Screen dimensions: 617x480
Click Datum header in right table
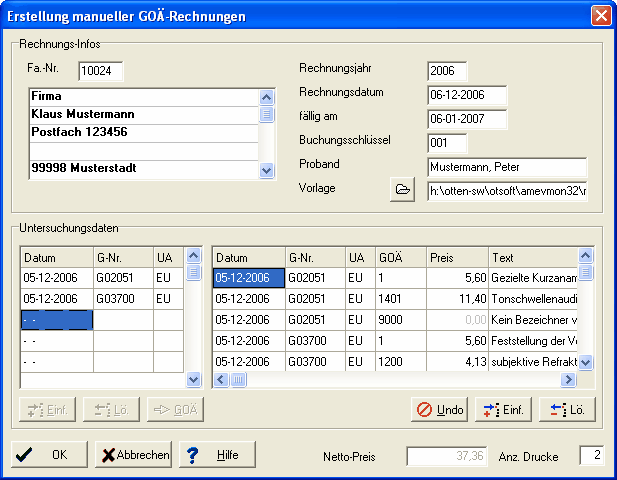249,258
